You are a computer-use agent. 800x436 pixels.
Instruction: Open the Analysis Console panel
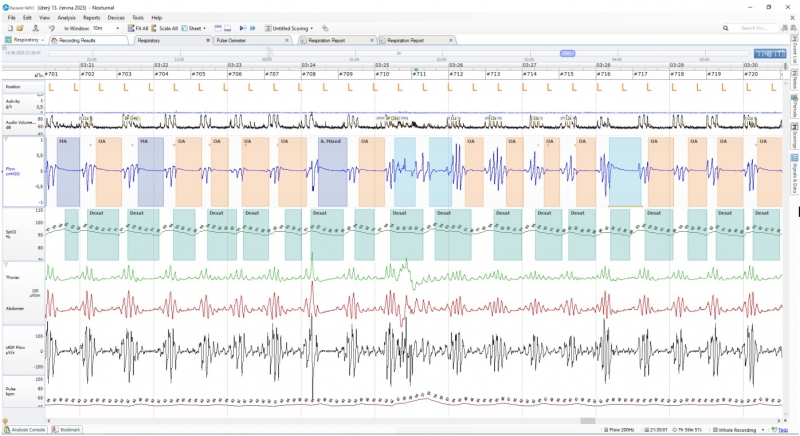point(26,430)
